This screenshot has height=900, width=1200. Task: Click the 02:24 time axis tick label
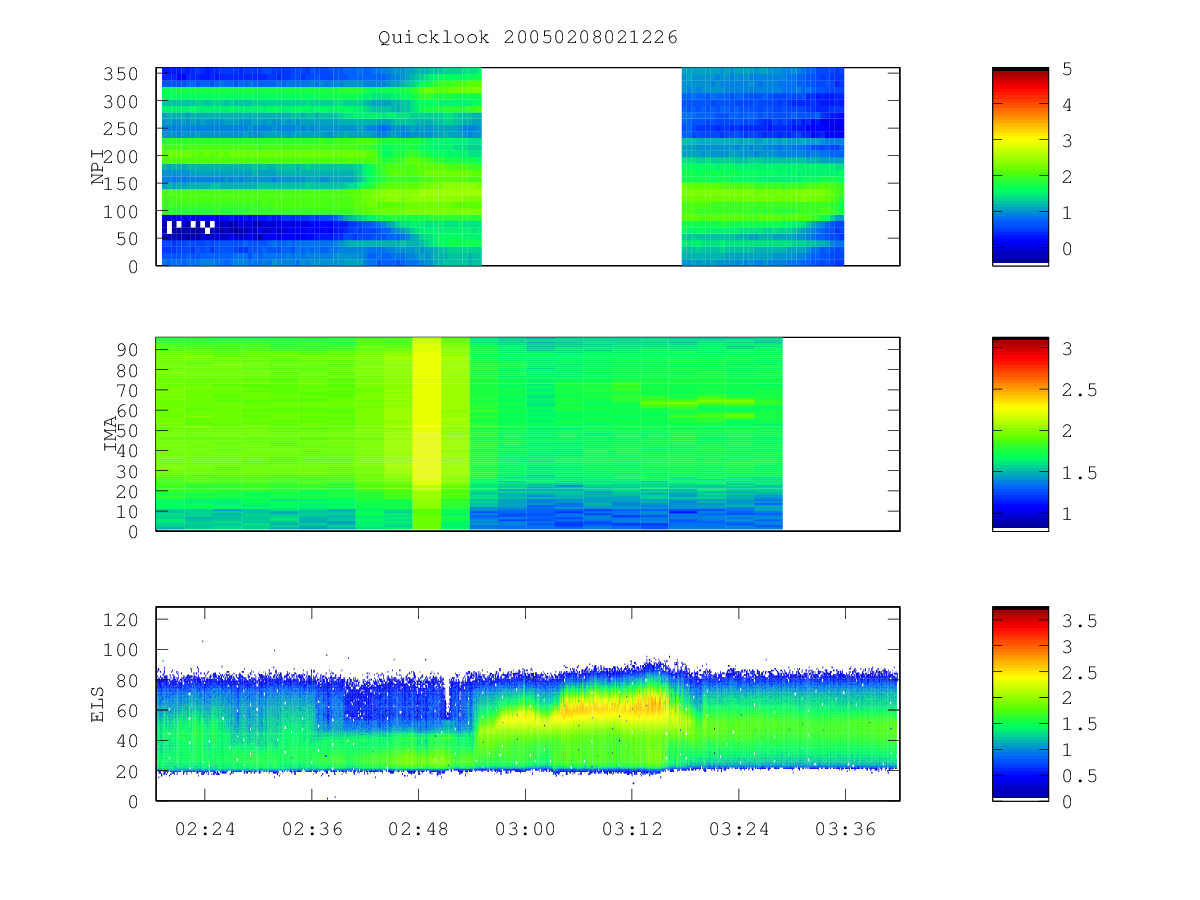coord(205,828)
